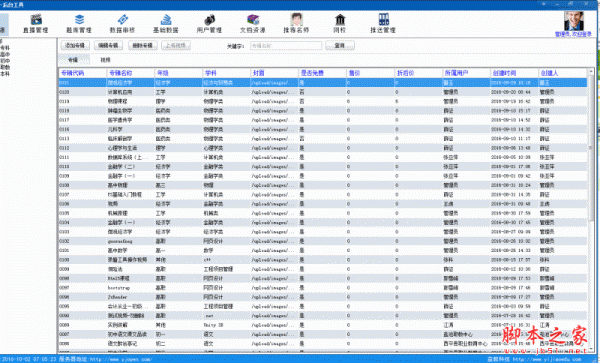Select the 金融学（二） album row

click(x=323, y=167)
